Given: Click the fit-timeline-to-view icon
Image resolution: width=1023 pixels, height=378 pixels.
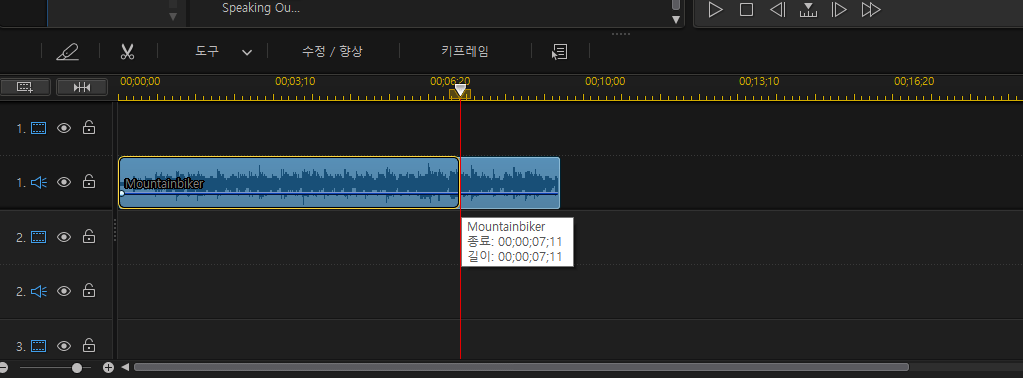Looking at the screenshot, I should 82,87.
